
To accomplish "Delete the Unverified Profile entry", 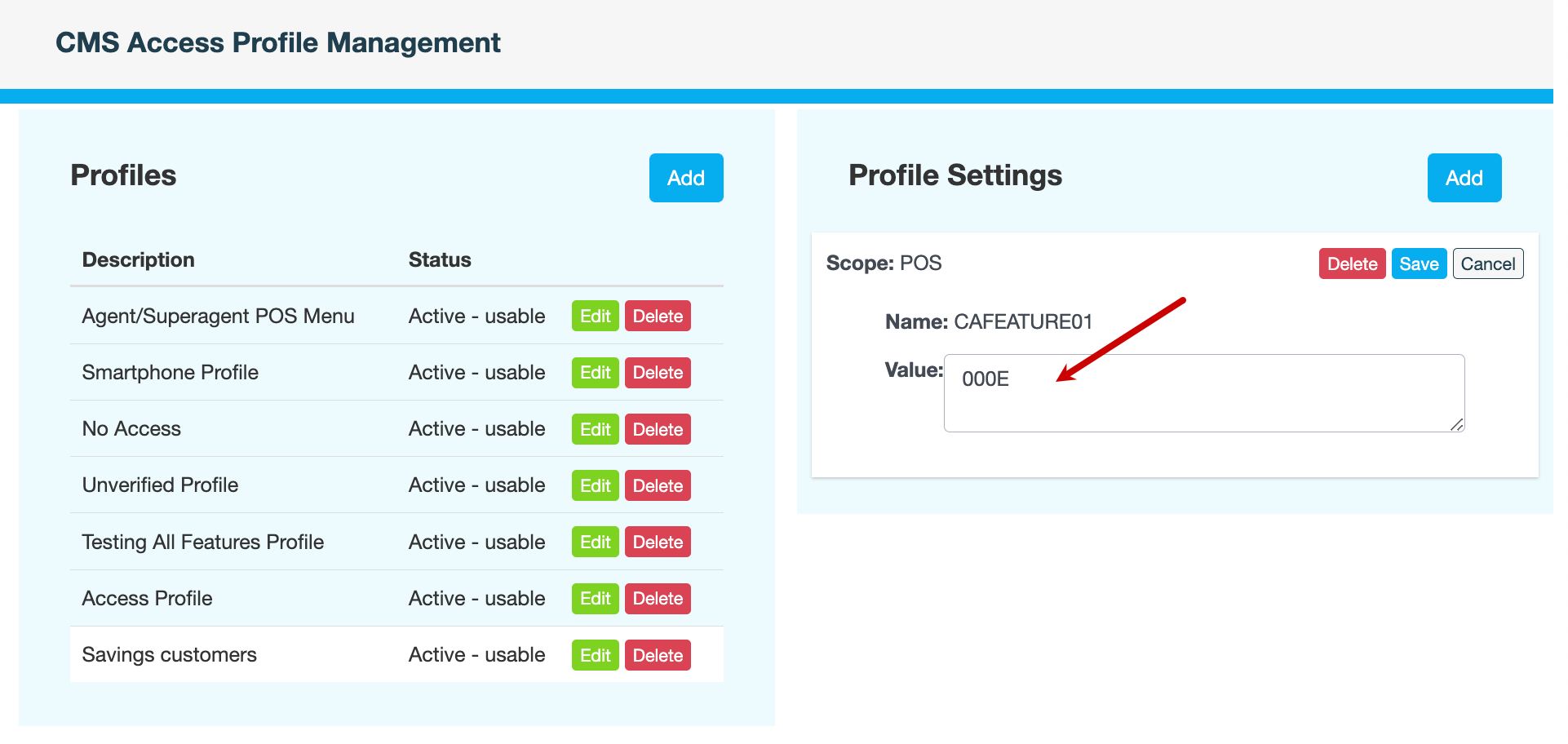I will click(658, 485).
